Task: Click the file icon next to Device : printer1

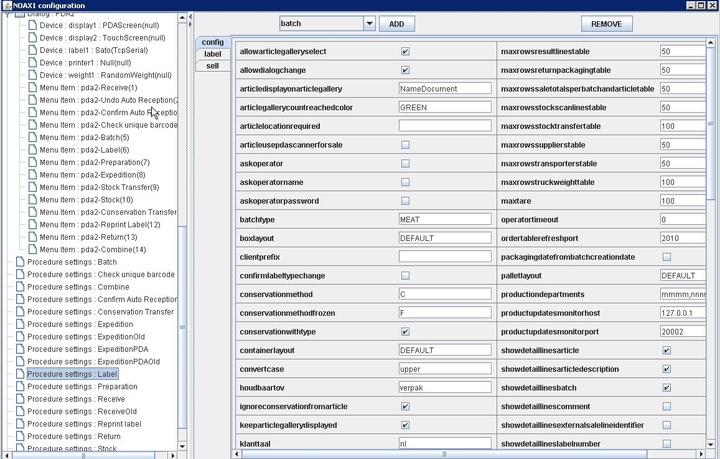Action: 32,62
